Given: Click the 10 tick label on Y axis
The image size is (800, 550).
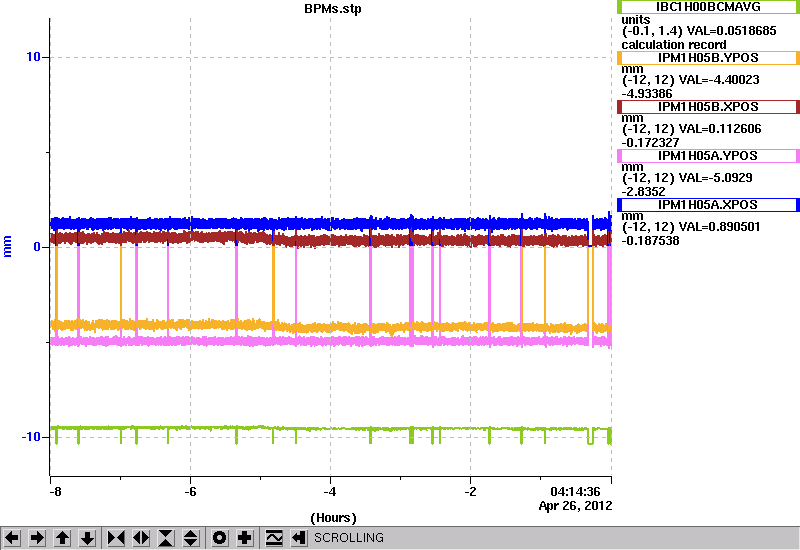Looking at the screenshot, I should tap(33, 57).
